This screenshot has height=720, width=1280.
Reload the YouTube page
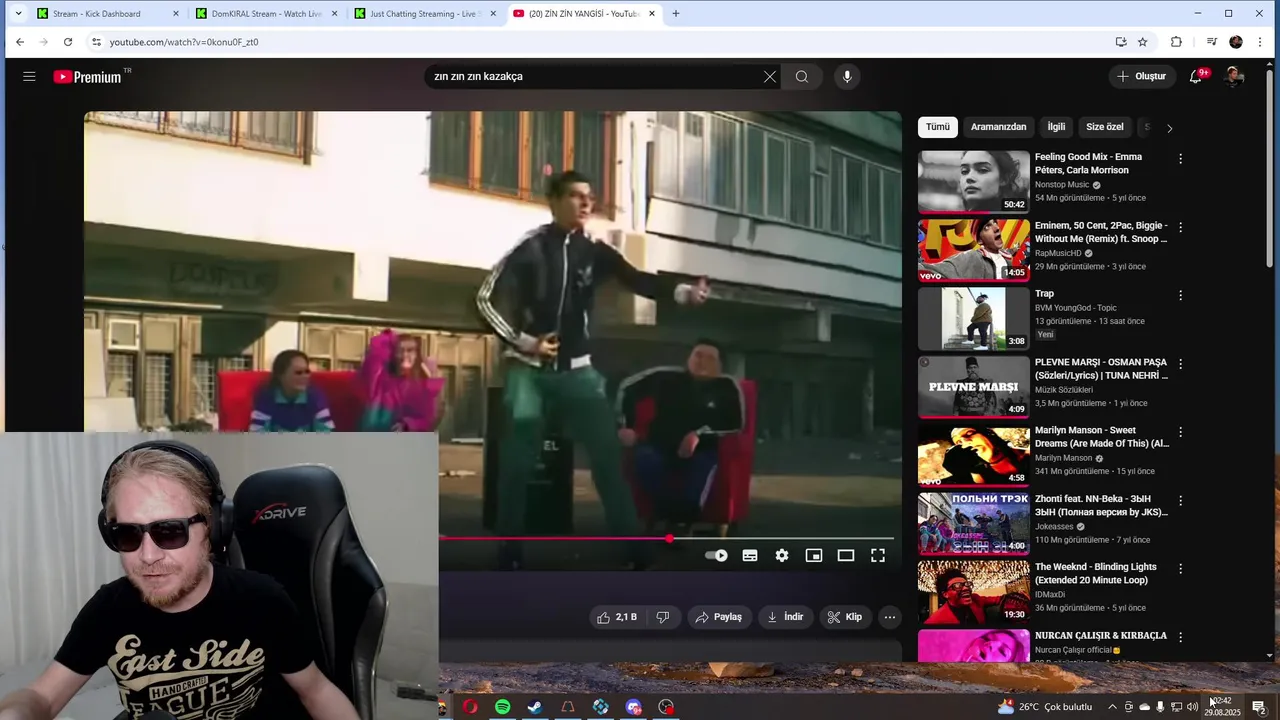click(67, 42)
